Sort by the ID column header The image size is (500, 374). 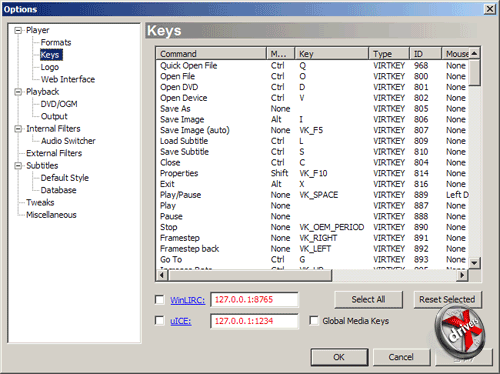click(425, 54)
